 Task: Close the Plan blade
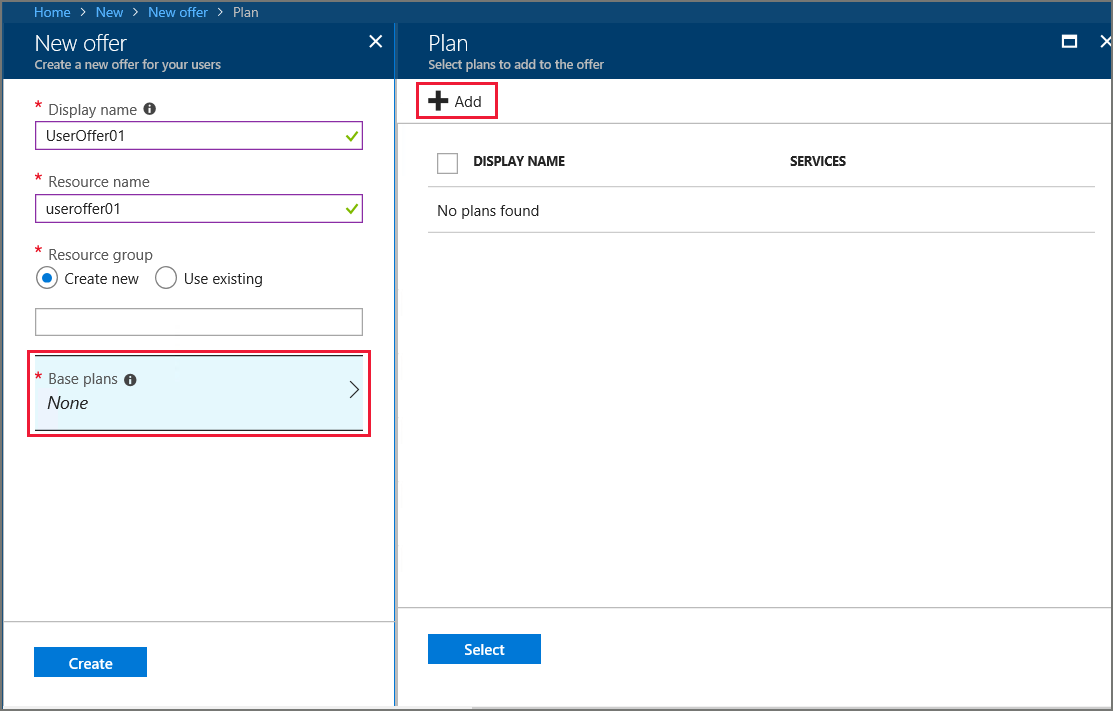[x=1104, y=41]
